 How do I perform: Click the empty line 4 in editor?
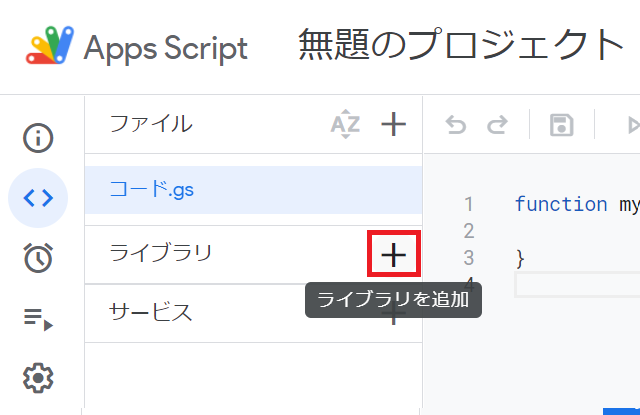click(576, 286)
